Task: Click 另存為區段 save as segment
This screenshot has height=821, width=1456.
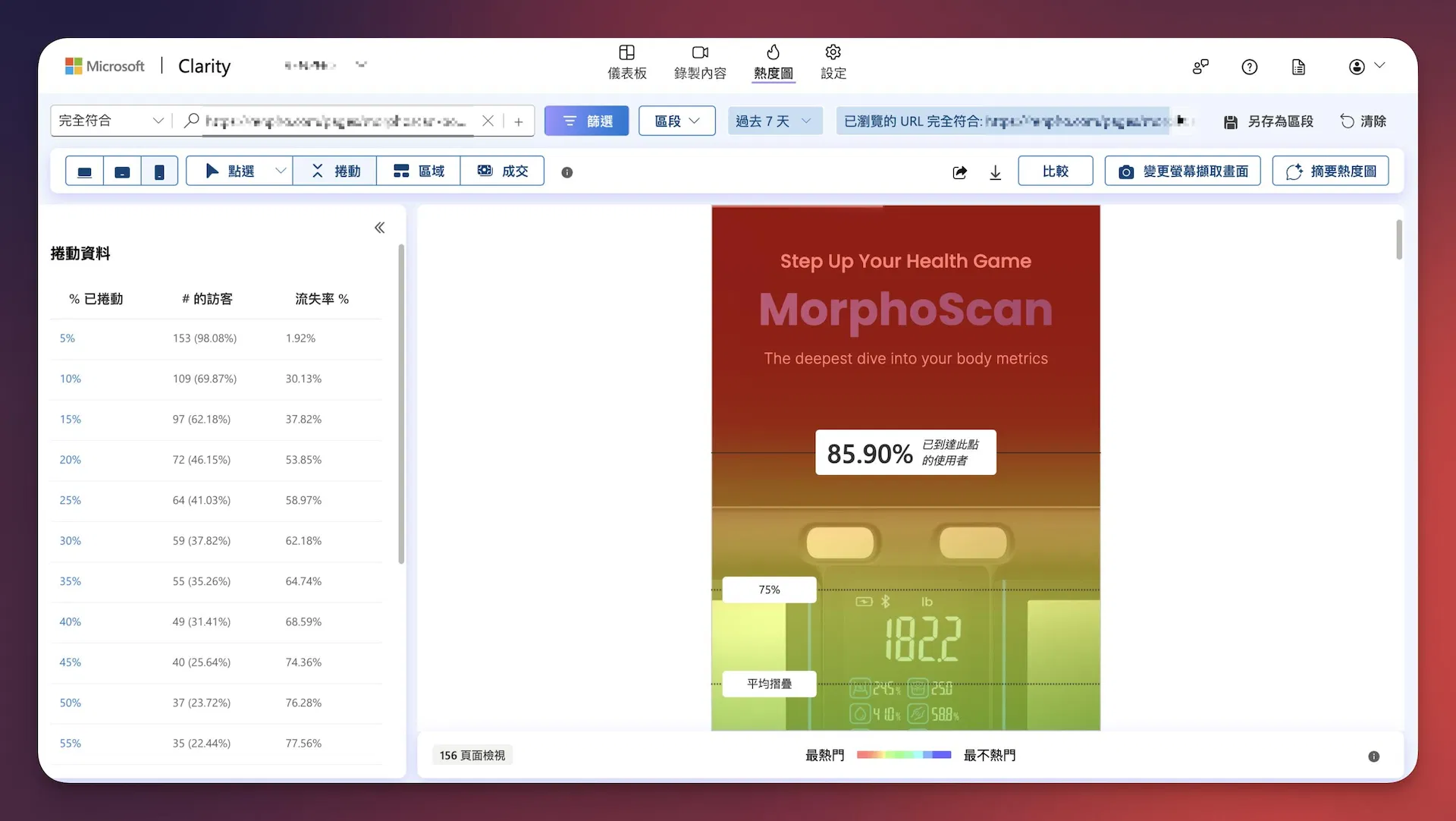Action: tap(1268, 121)
